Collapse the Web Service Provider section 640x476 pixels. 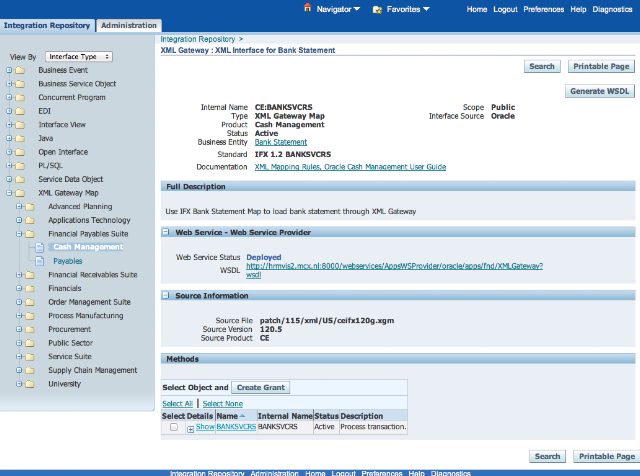point(166,232)
